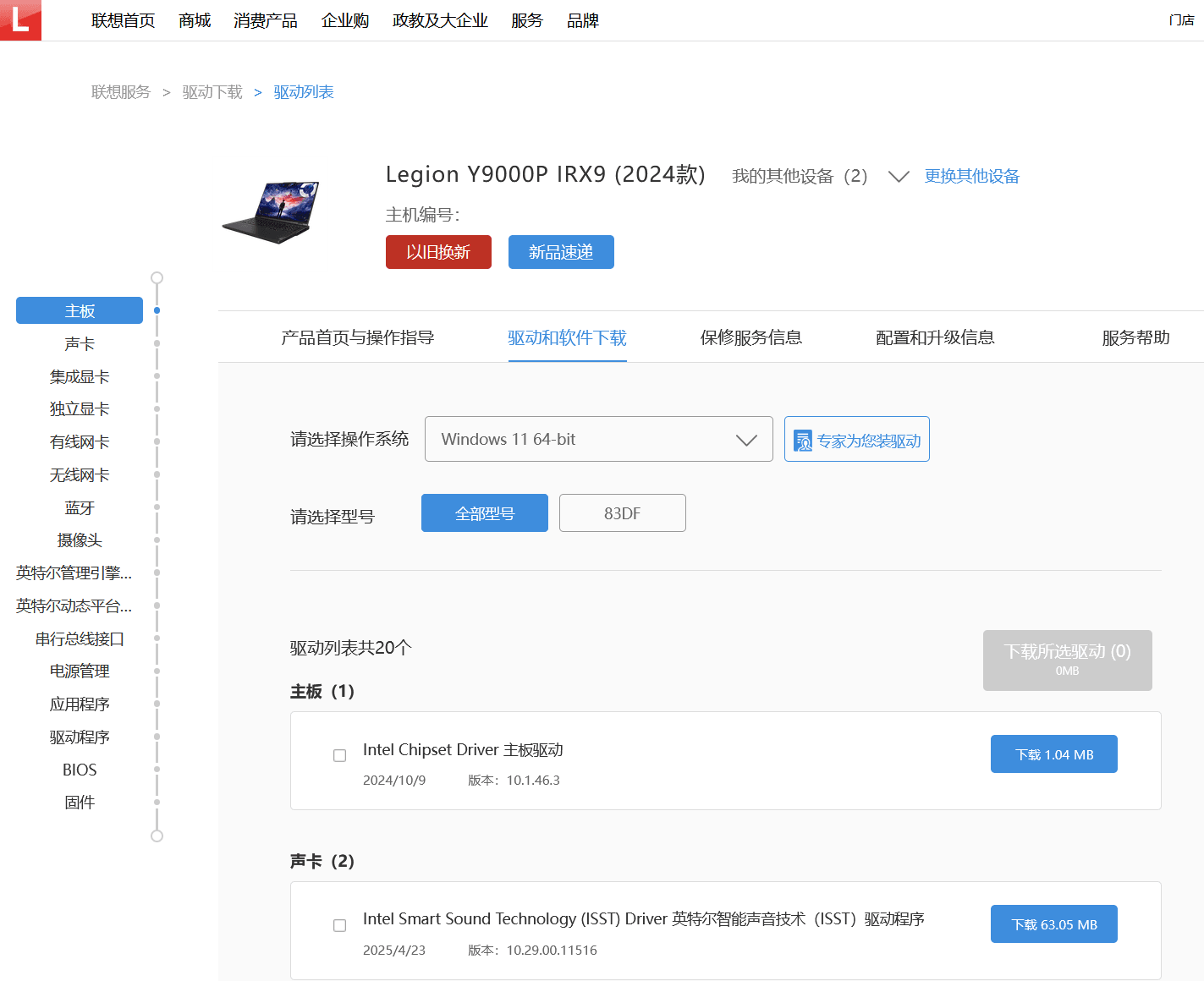Select 驱动和软件下载 tab
The image size is (1204, 981).
[x=568, y=337]
